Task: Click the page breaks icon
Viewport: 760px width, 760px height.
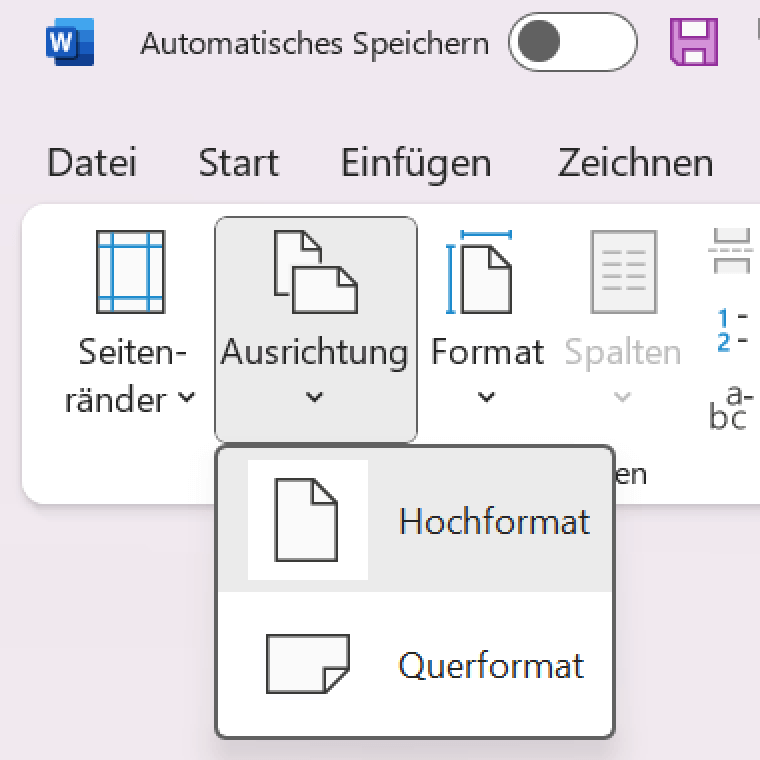Action: point(731,251)
